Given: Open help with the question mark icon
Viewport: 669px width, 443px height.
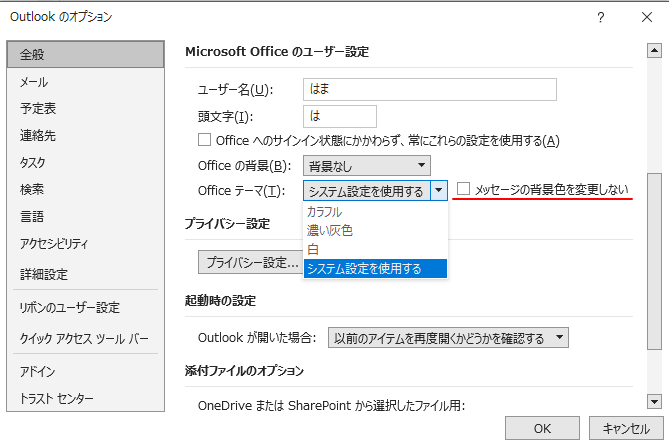Looking at the screenshot, I should coord(601,17).
